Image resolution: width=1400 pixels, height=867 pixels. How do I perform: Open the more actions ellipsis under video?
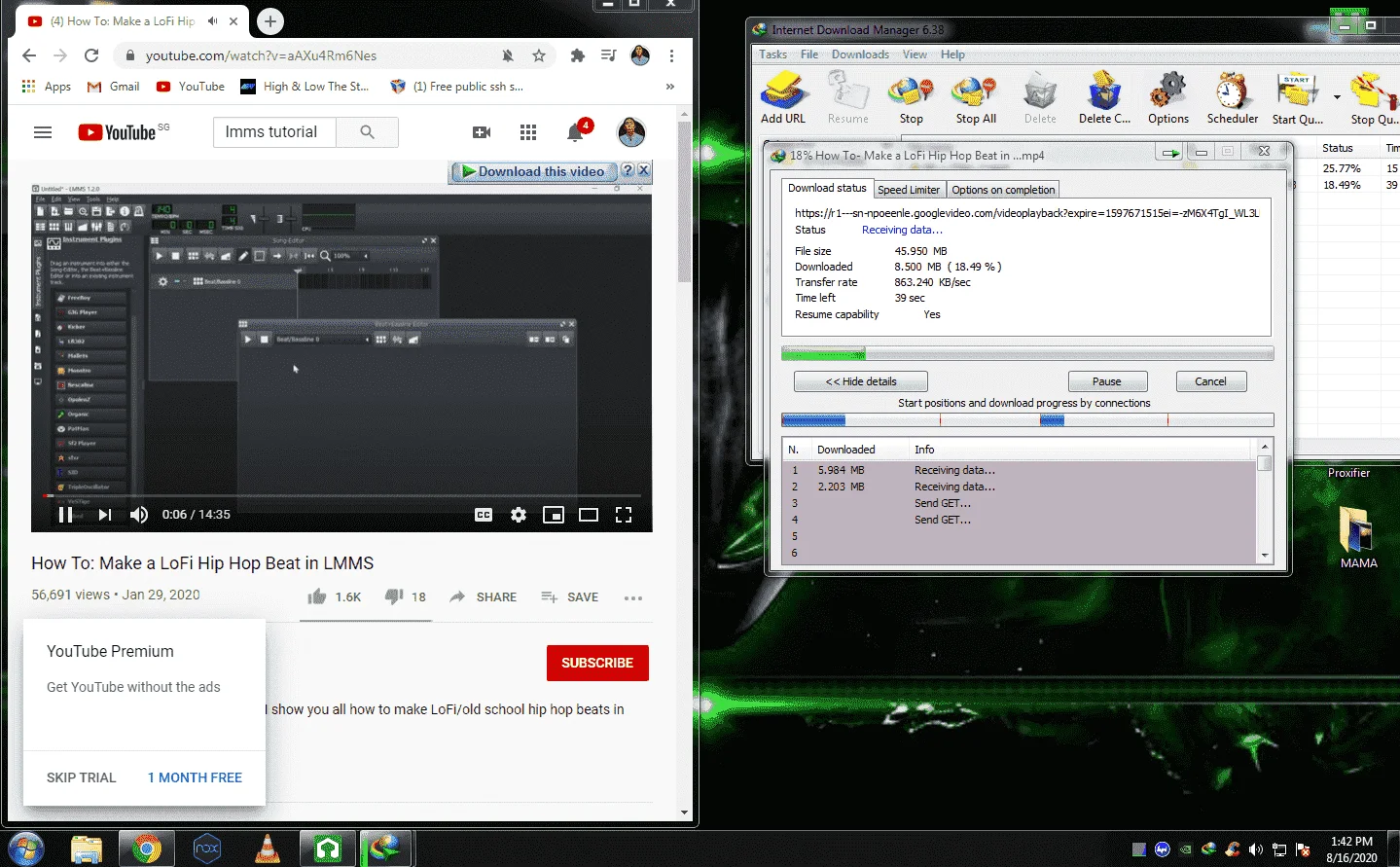(633, 597)
